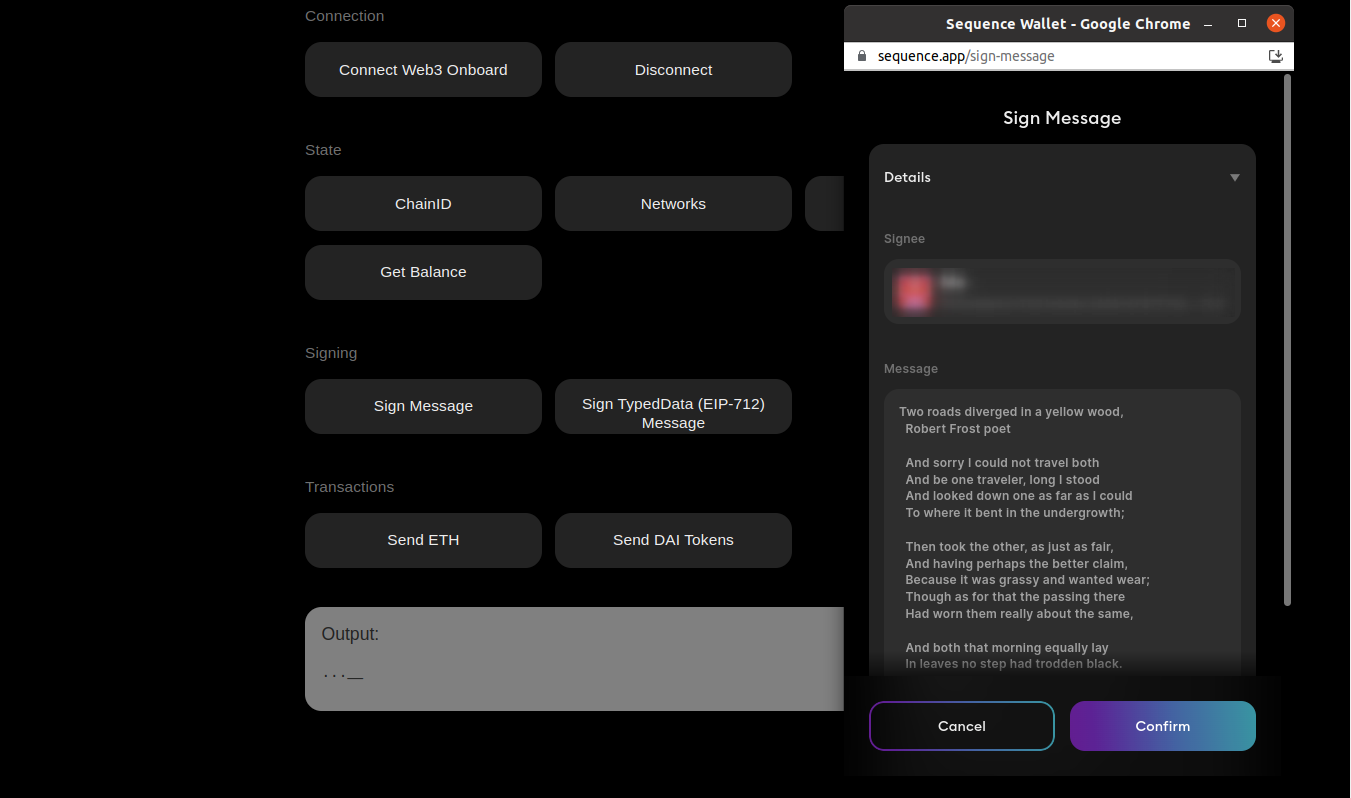Screen dimensions: 1351x798
Task: Click the line 'Because it was grassy and wanted wear;'
Action: pos(1027,580)
